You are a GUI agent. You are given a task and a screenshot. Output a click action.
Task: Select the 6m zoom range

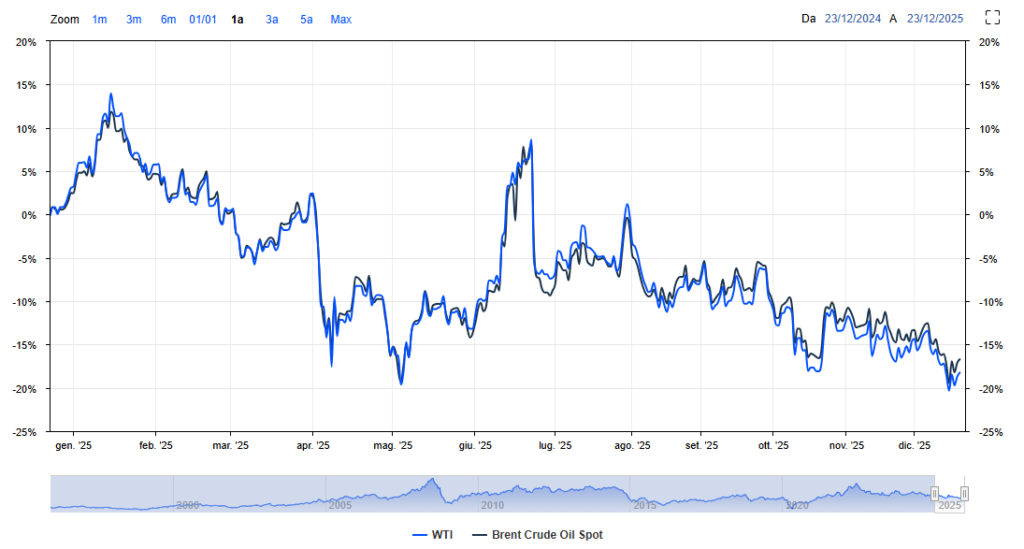point(168,19)
